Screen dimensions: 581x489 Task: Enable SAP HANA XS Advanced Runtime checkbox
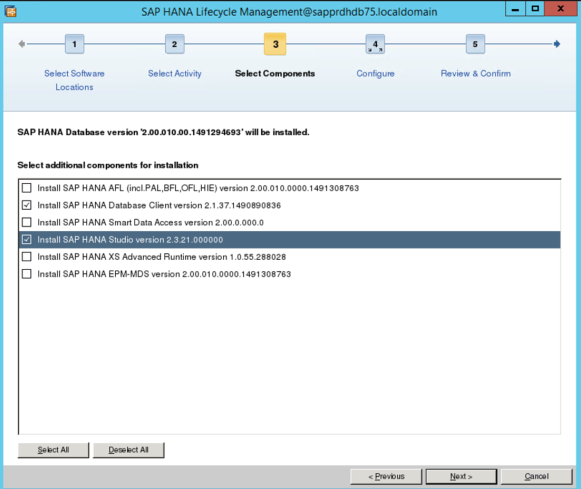27,256
